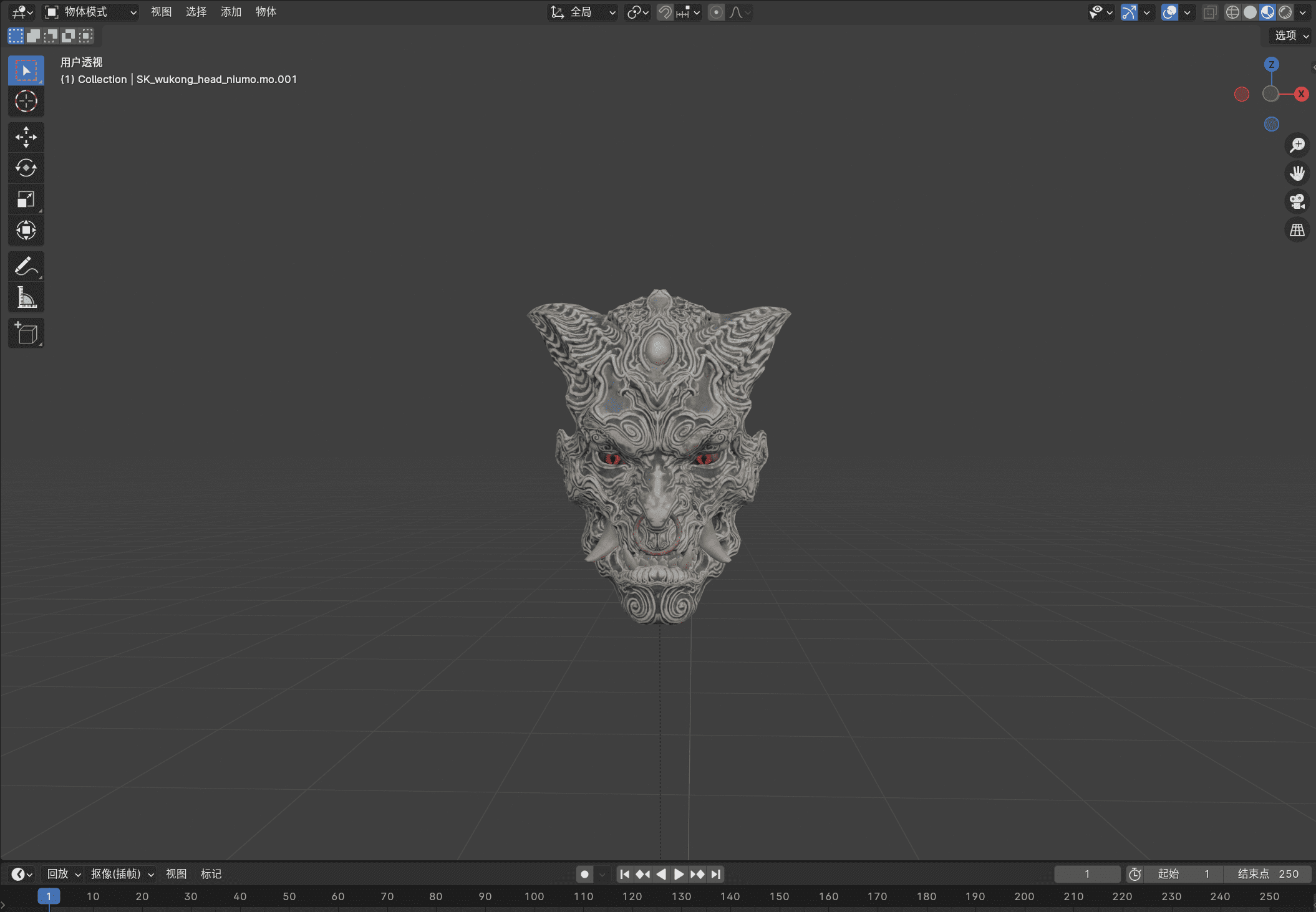
Task: Click the zoom view magnifier icon
Action: tap(1297, 145)
